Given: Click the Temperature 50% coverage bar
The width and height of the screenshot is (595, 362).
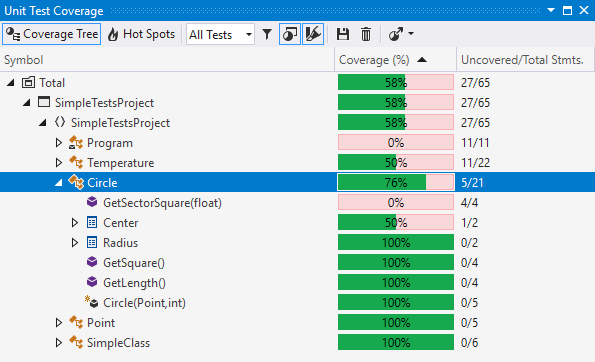Looking at the screenshot, I should click(x=396, y=162).
